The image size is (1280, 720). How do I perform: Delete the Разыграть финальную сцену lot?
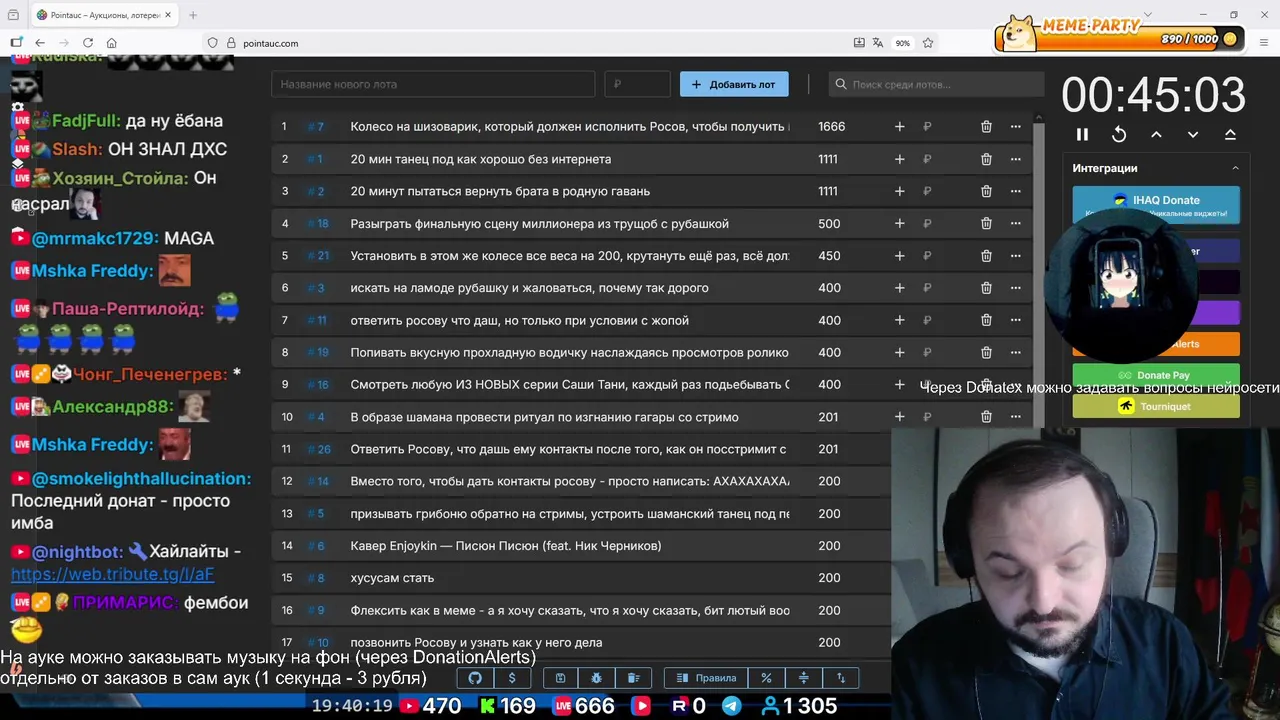coord(986,223)
